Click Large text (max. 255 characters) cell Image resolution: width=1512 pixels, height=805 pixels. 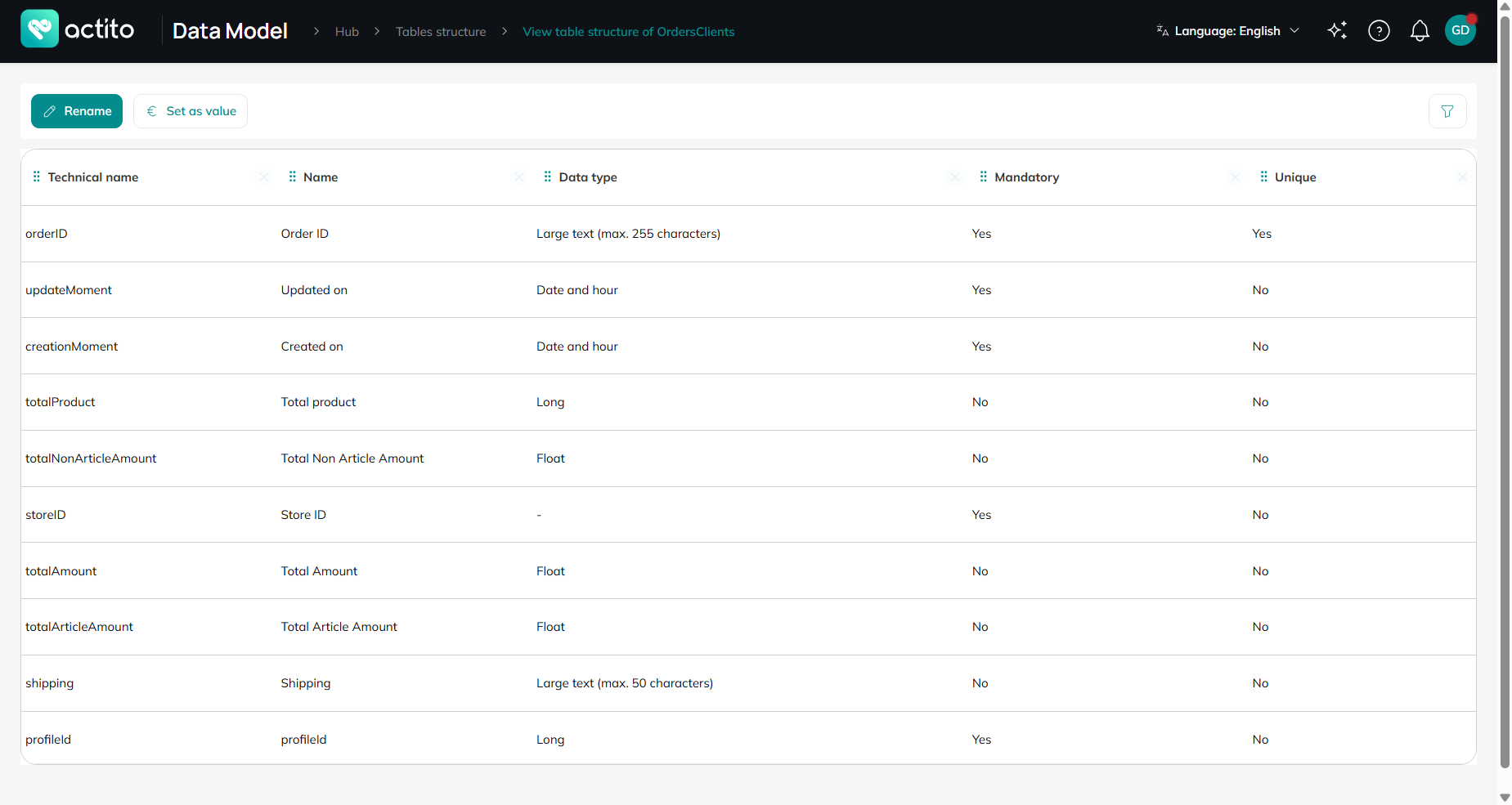click(x=628, y=234)
